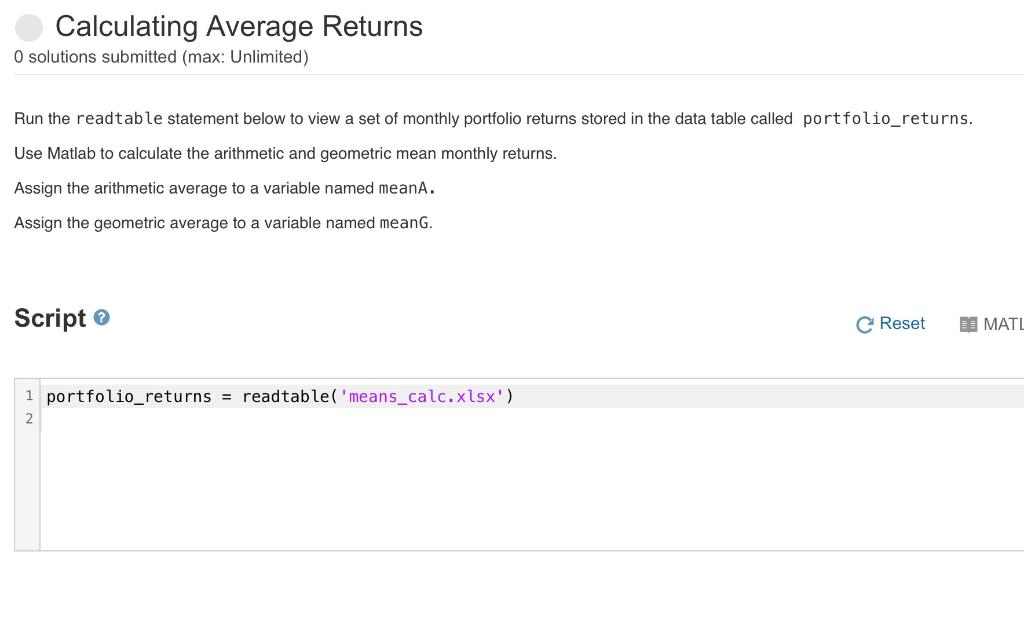This screenshot has height=621, width=1024.
Task: Place cursor at end of code line 1
Action: tap(515, 397)
